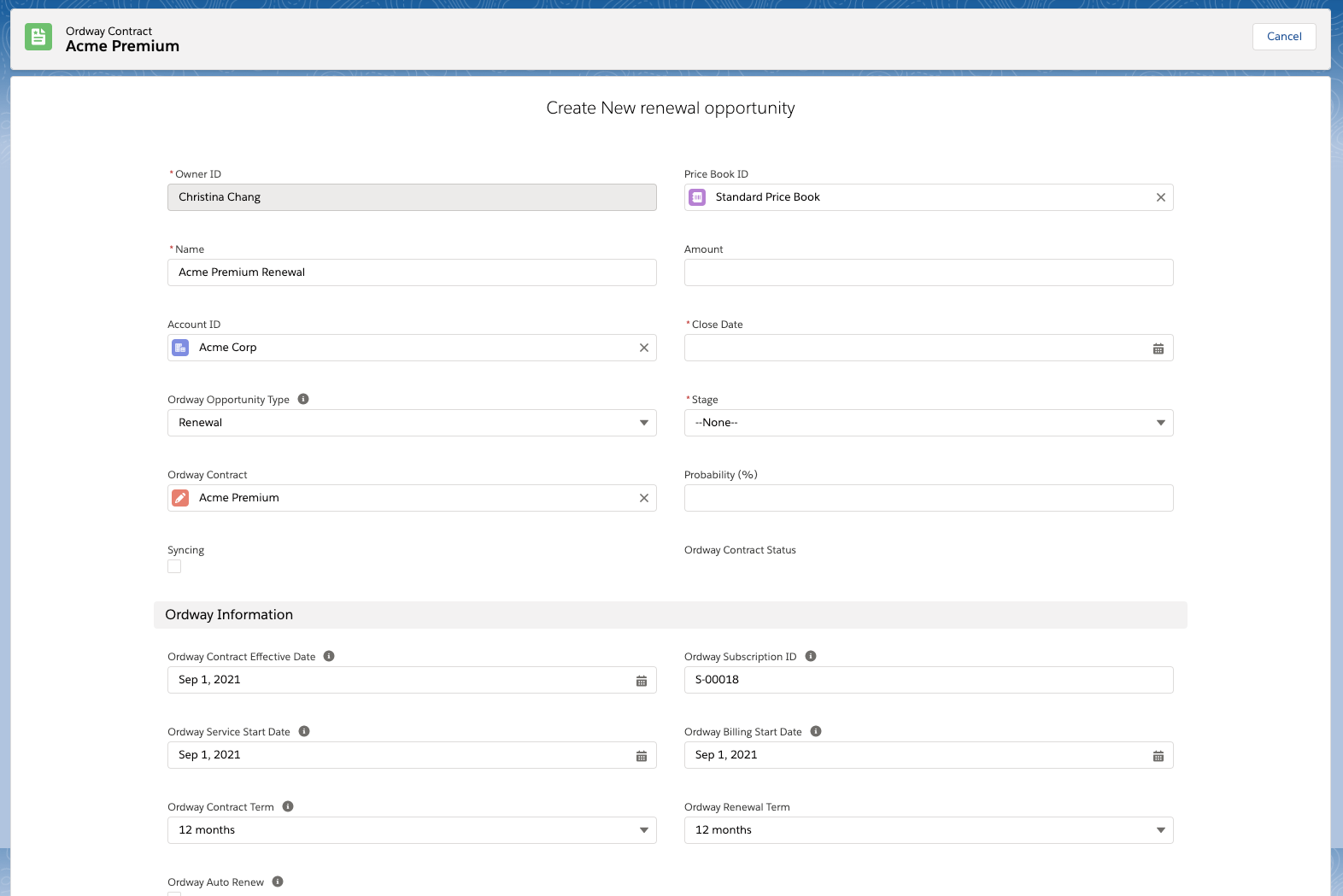The width and height of the screenshot is (1343, 896).
Task: Open Ordway Billing Start Date calendar
Action: point(1158,756)
